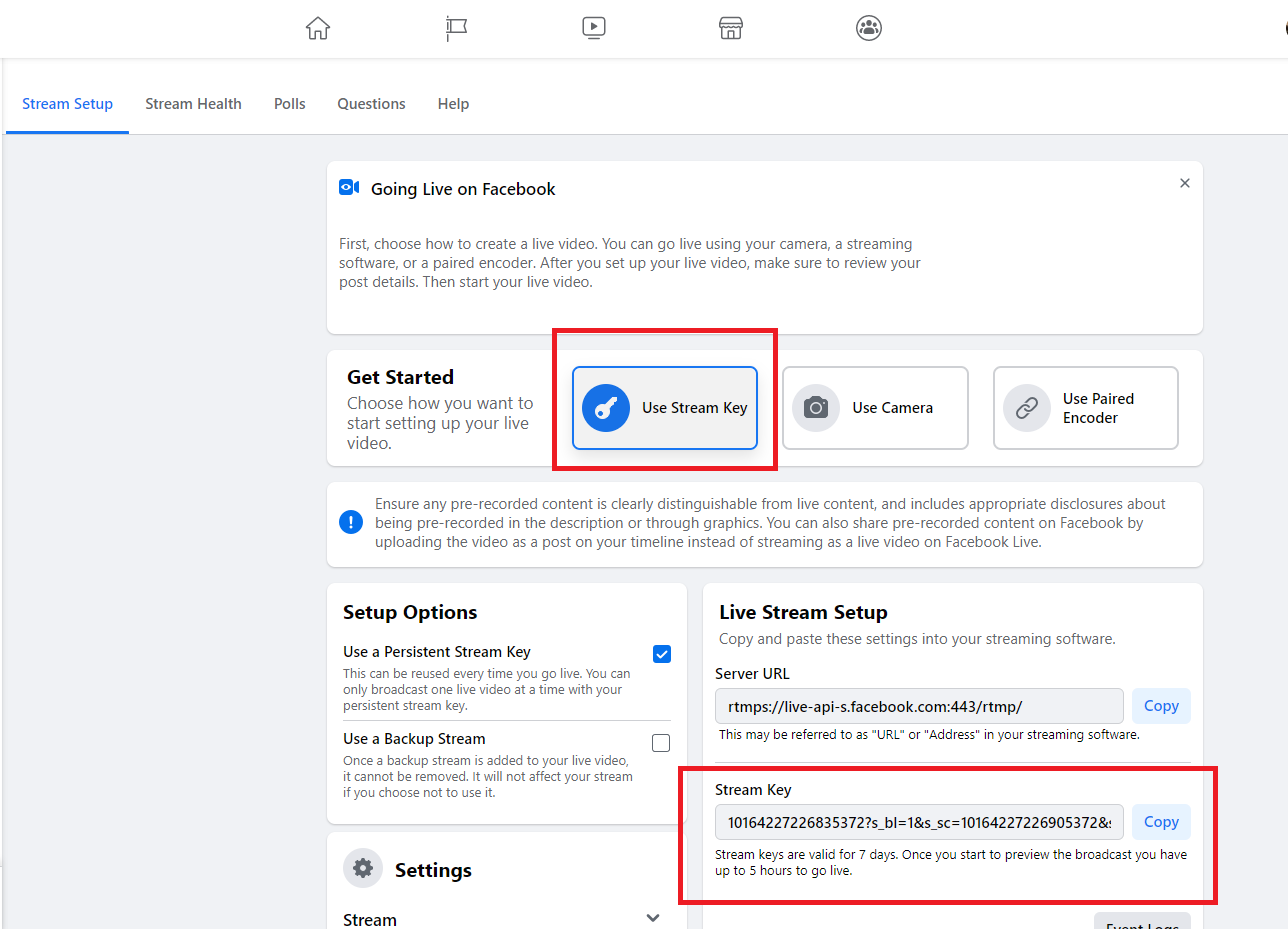Click the camera icon beside Going Live

coord(349,187)
